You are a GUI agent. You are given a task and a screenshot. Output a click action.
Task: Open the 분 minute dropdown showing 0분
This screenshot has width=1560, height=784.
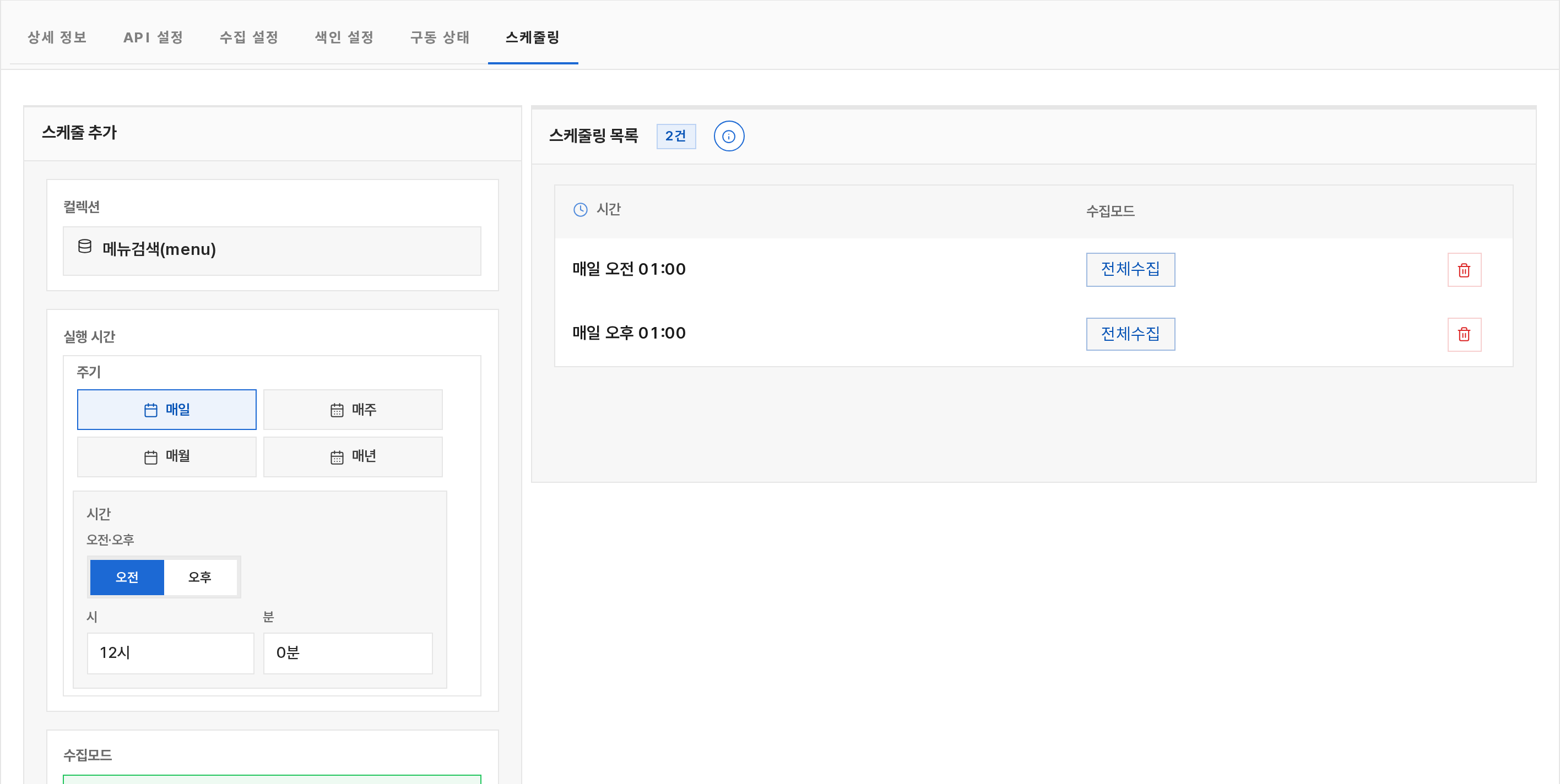point(348,653)
